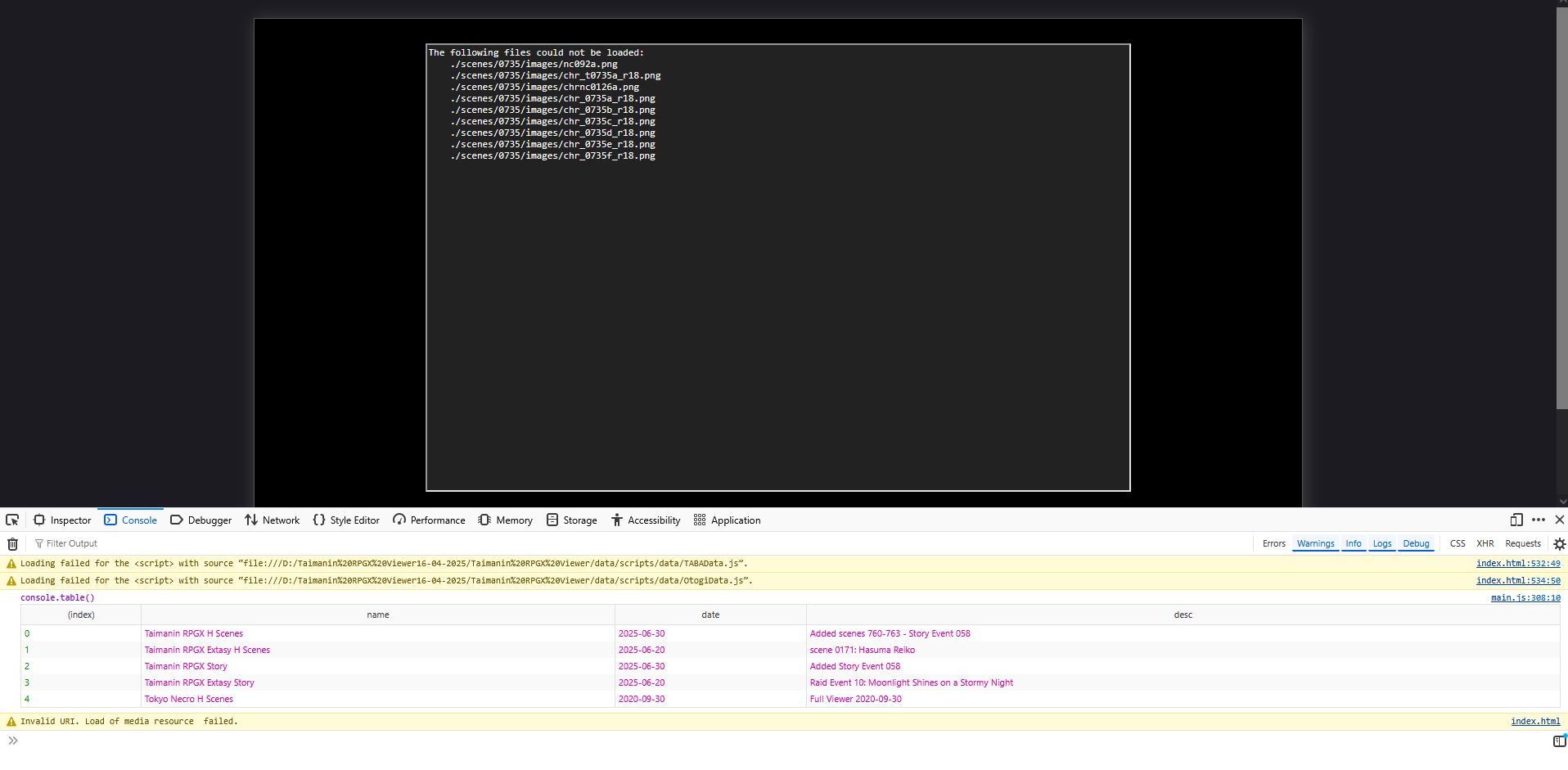Click warning icon on OtogiData.js message
This screenshot has height=770, width=1568.
click(11, 581)
